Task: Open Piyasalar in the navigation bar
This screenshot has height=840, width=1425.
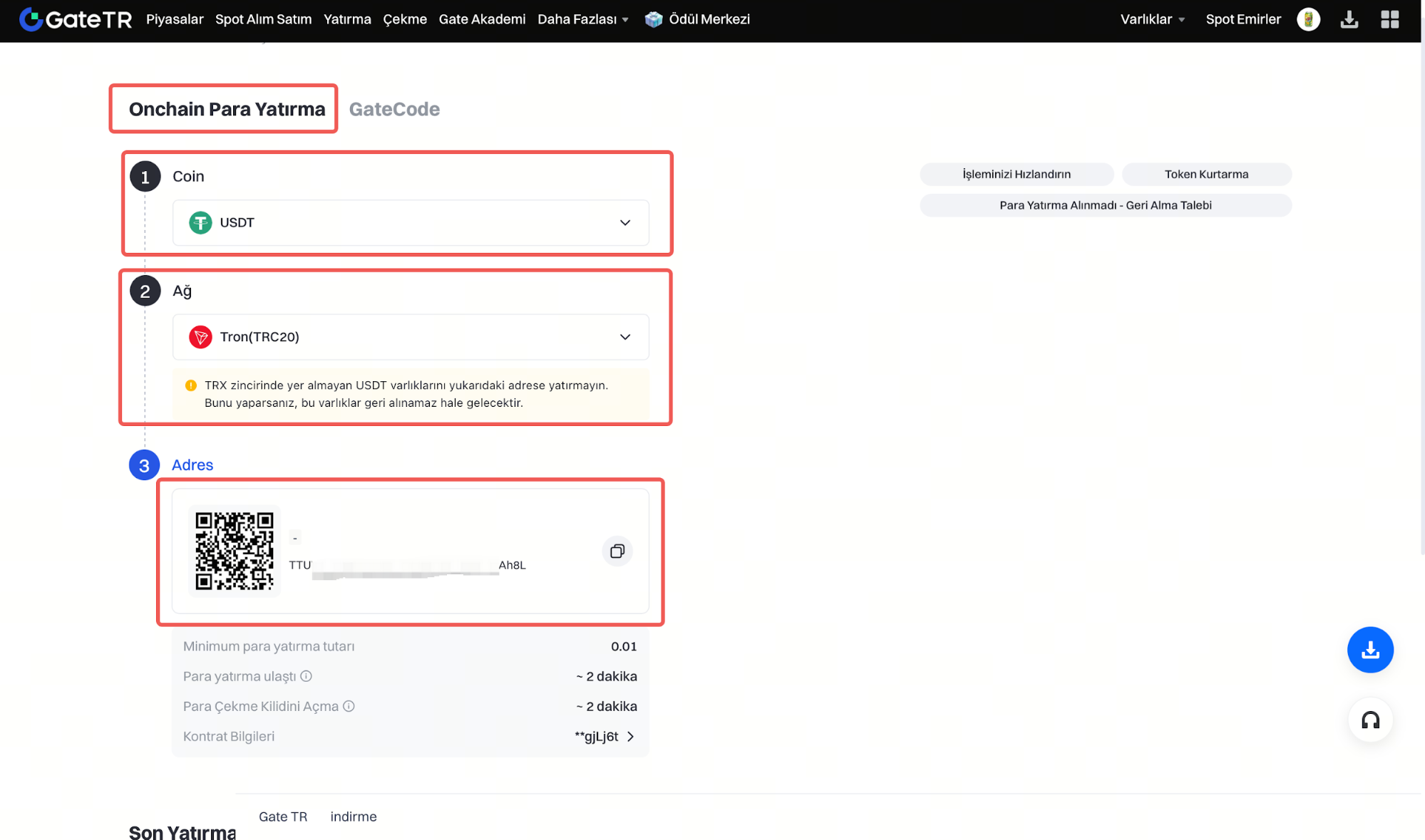Action: 175,19
